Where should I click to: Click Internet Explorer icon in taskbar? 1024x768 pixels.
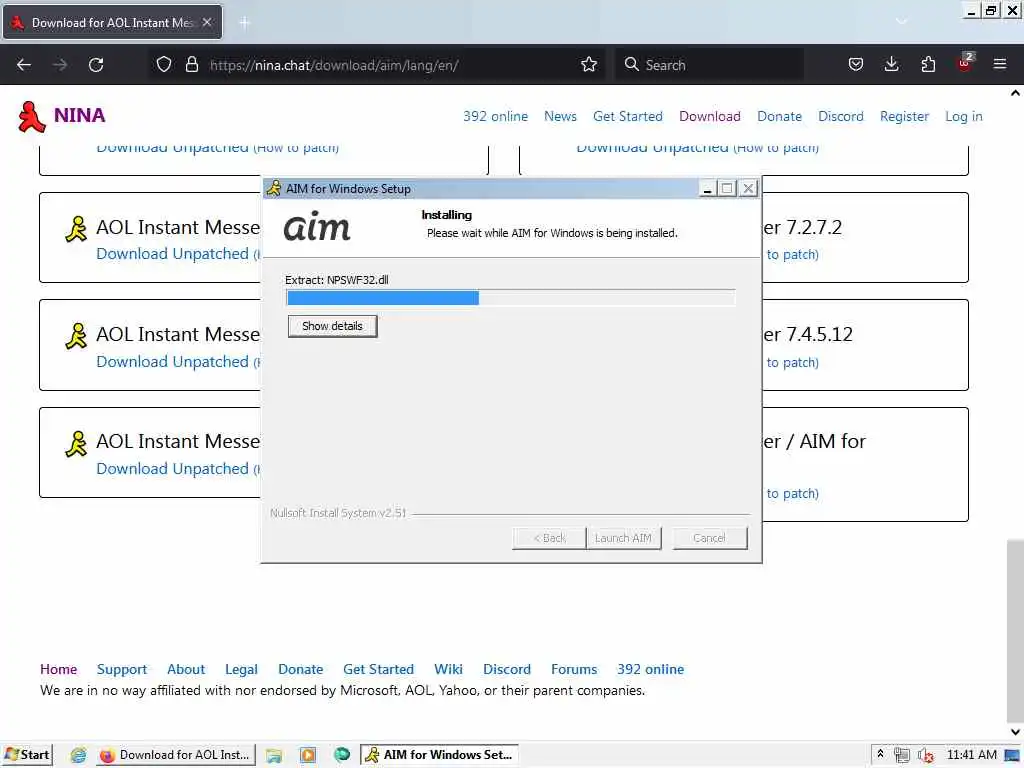coord(78,755)
